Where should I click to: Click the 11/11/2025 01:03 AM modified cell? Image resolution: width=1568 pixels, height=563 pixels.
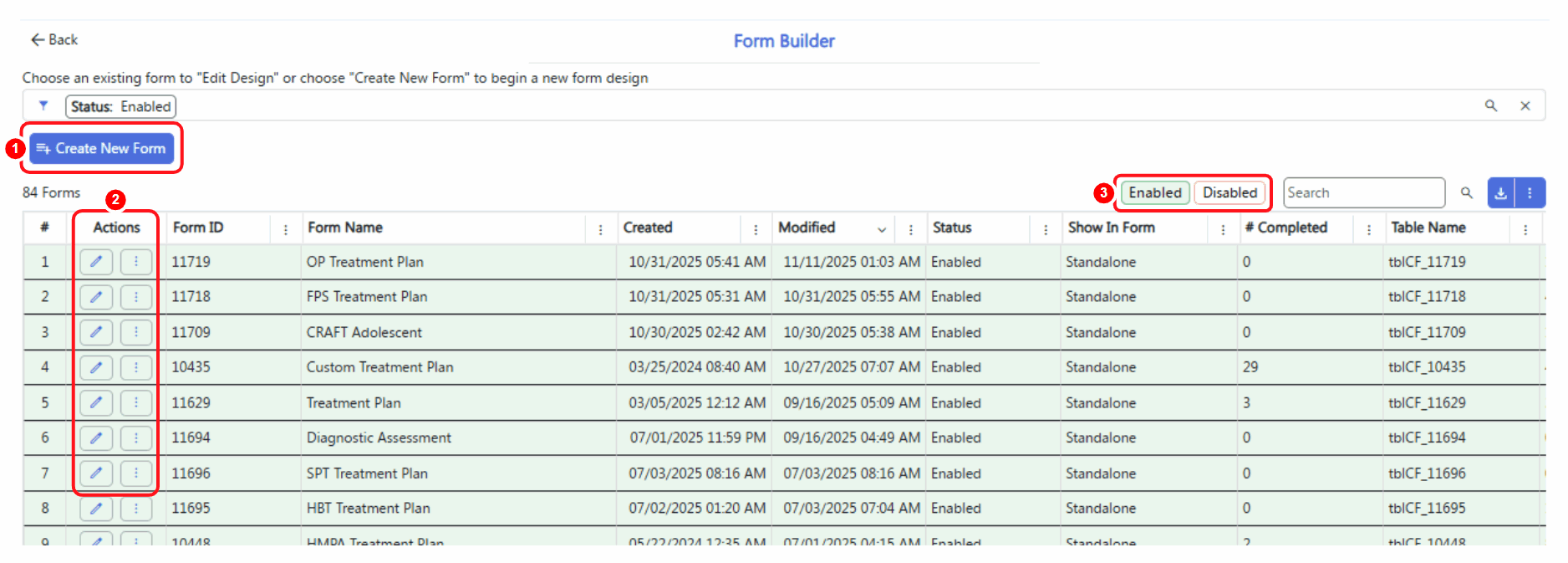(849, 262)
